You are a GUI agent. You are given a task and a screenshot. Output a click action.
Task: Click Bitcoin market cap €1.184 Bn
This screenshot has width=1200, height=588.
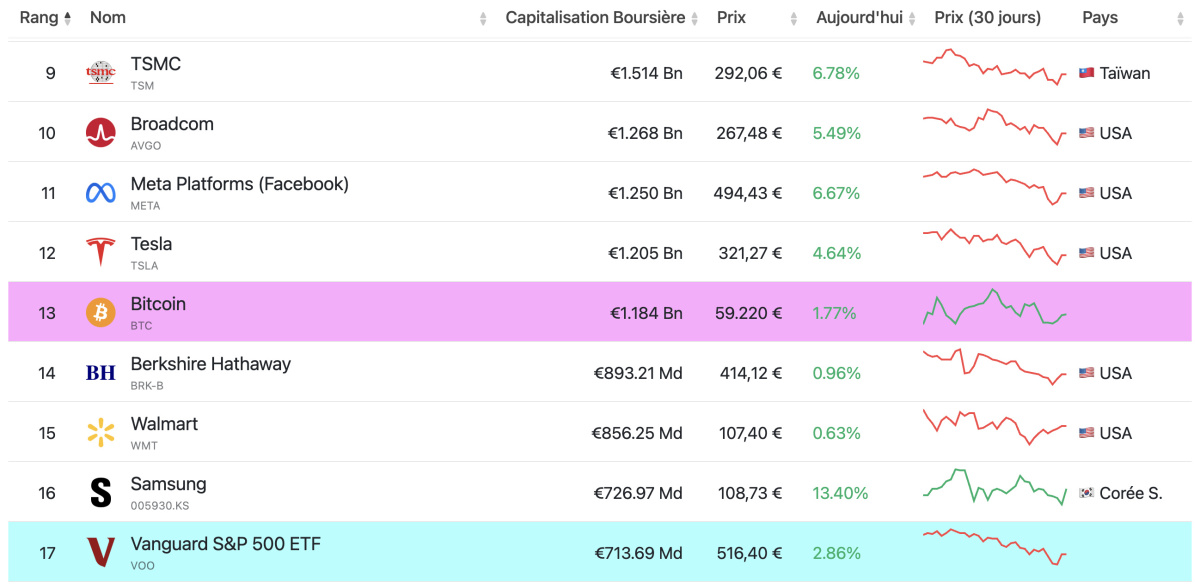coord(646,313)
